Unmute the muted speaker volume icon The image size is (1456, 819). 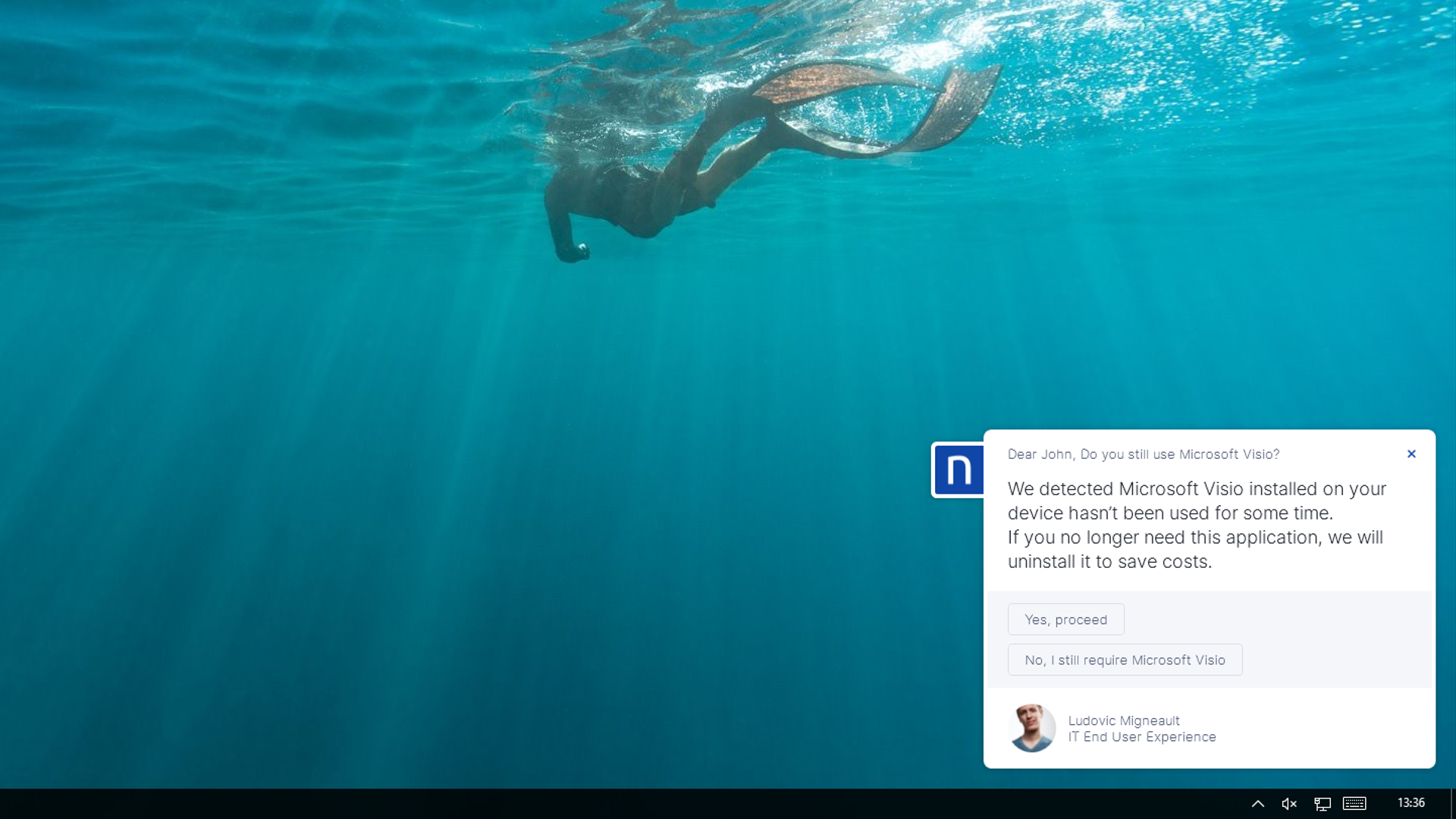1289,804
